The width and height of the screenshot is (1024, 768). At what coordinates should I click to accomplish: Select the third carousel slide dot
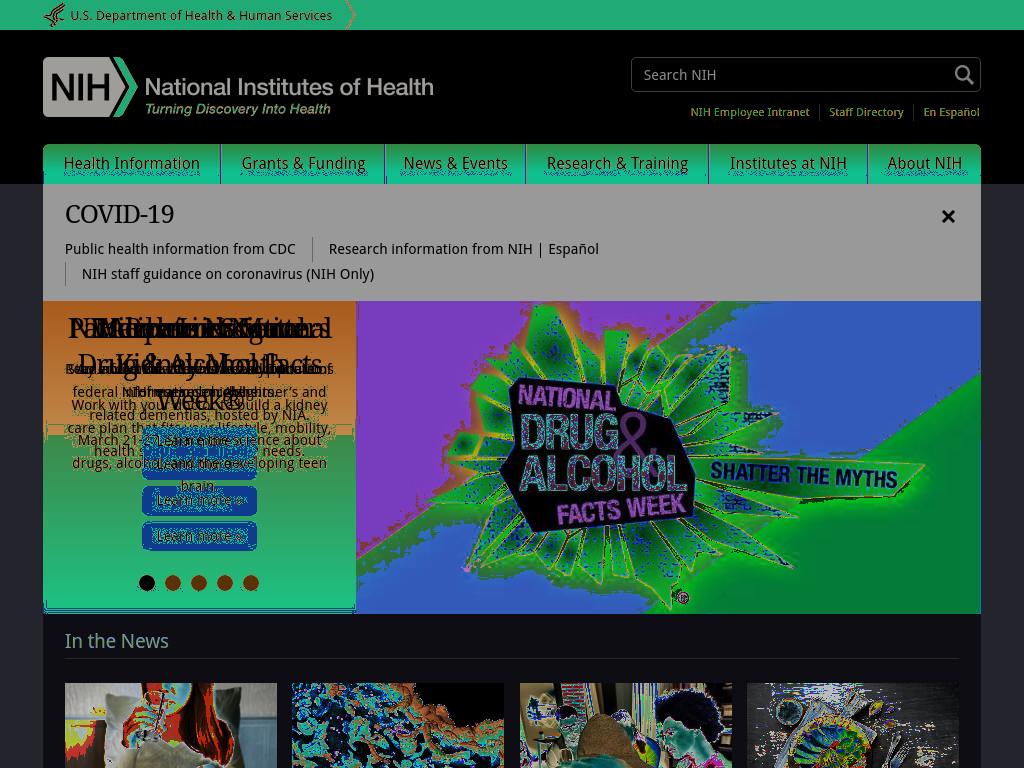pos(199,583)
